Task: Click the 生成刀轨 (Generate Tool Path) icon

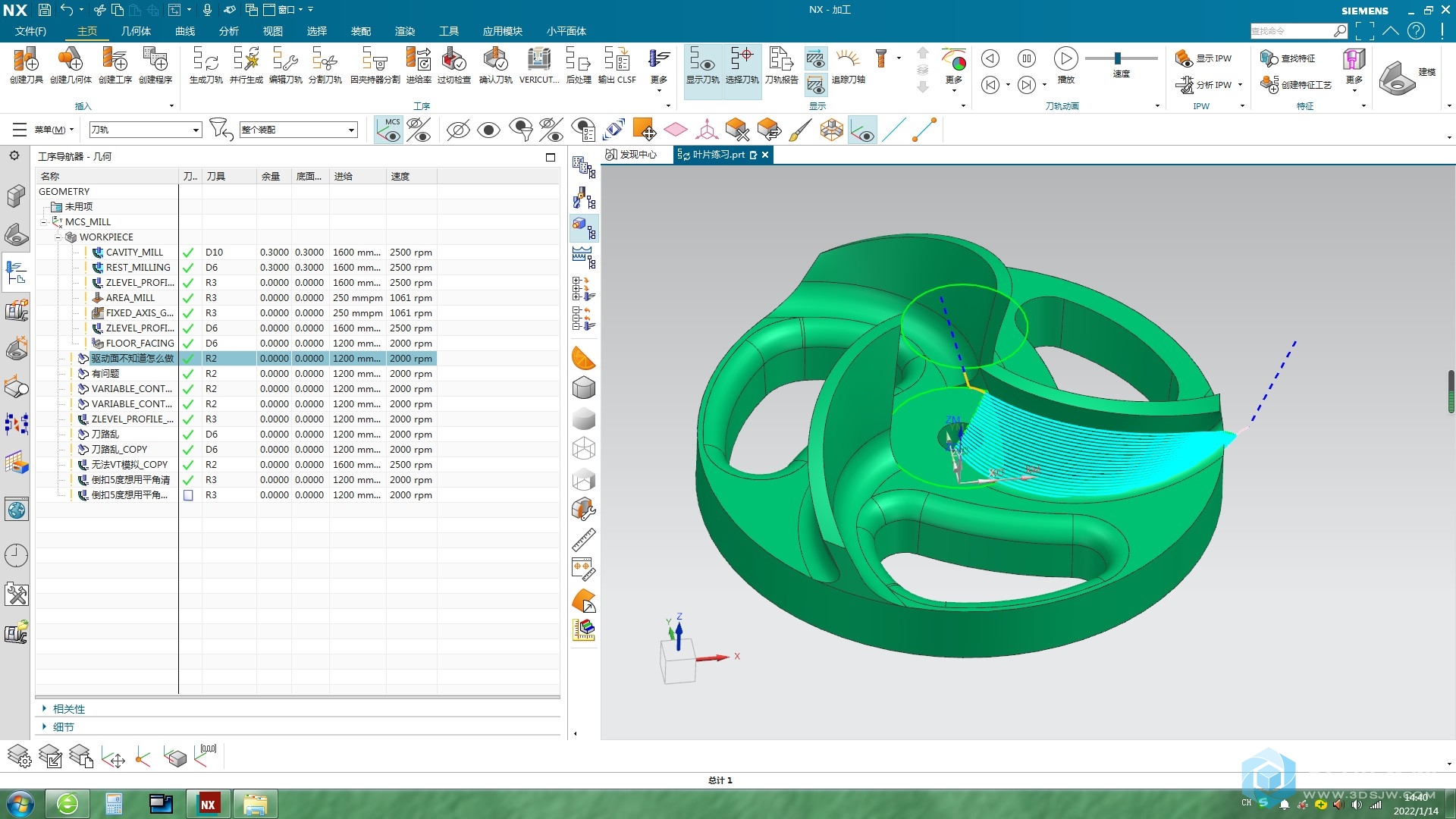Action: 206,64
